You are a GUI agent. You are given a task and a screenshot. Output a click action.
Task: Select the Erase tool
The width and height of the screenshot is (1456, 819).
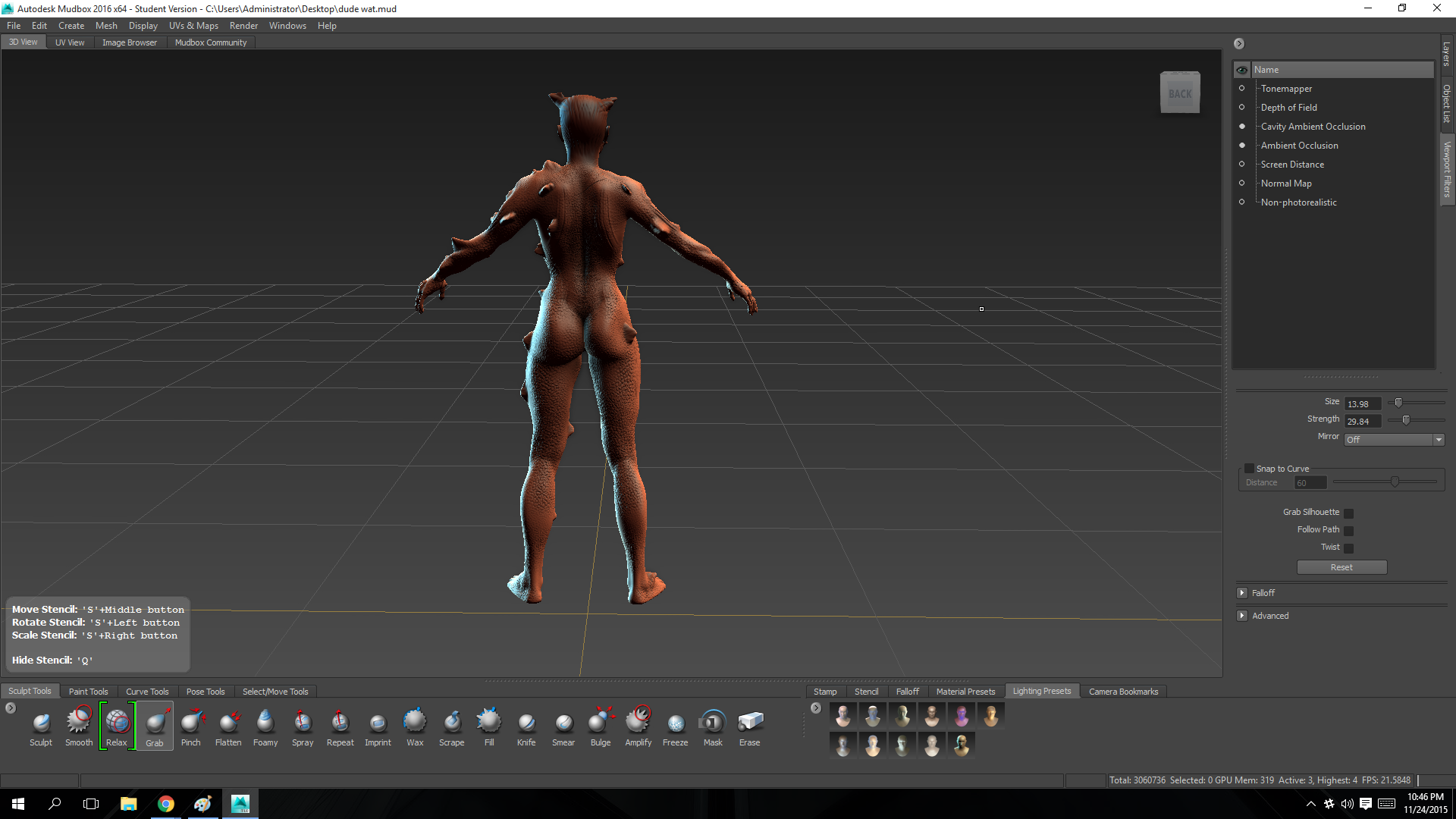750,727
